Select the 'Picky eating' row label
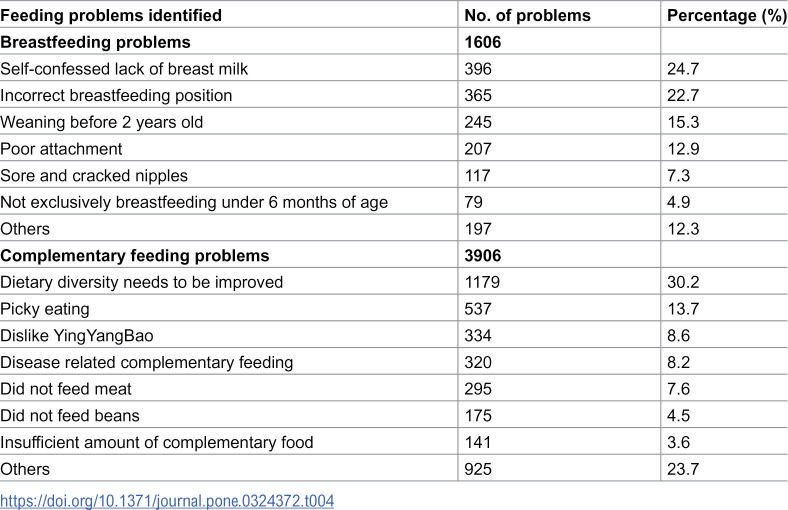 click(x=45, y=309)
